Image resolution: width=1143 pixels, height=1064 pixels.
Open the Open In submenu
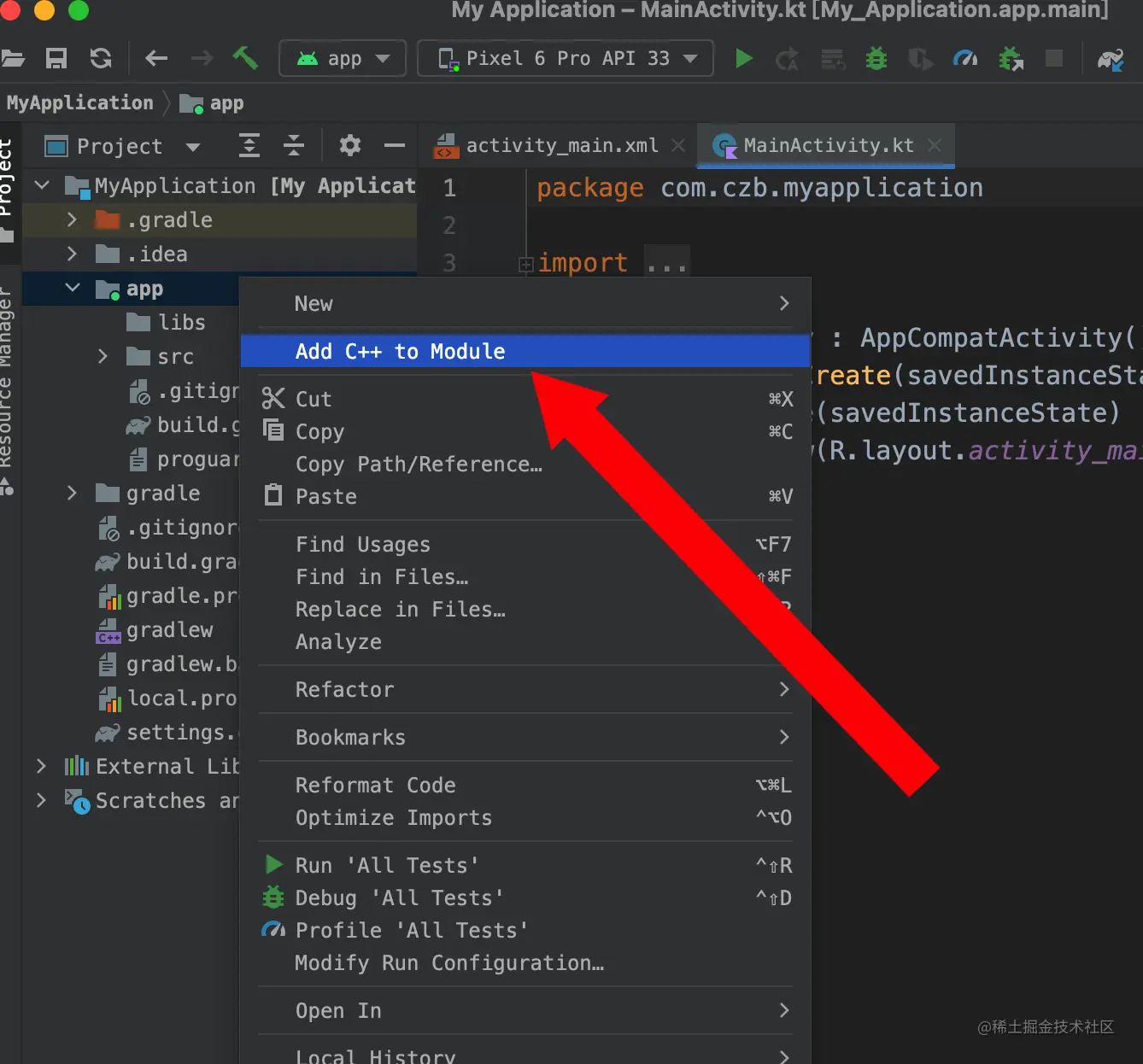coord(525,1010)
